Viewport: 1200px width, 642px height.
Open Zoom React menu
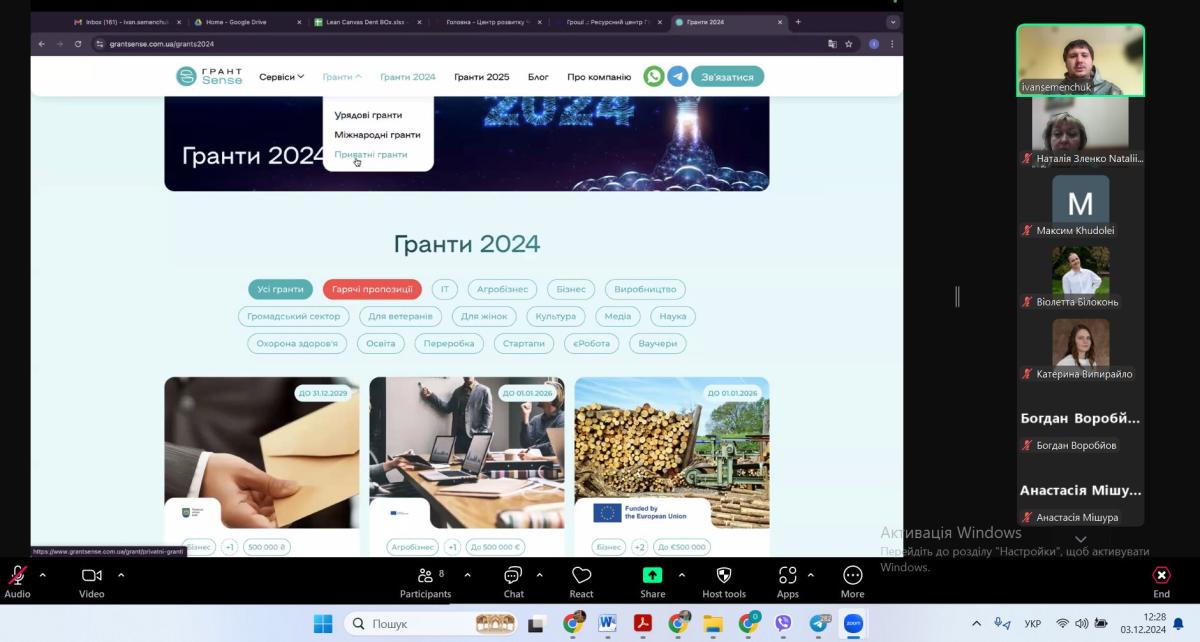(x=581, y=581)
